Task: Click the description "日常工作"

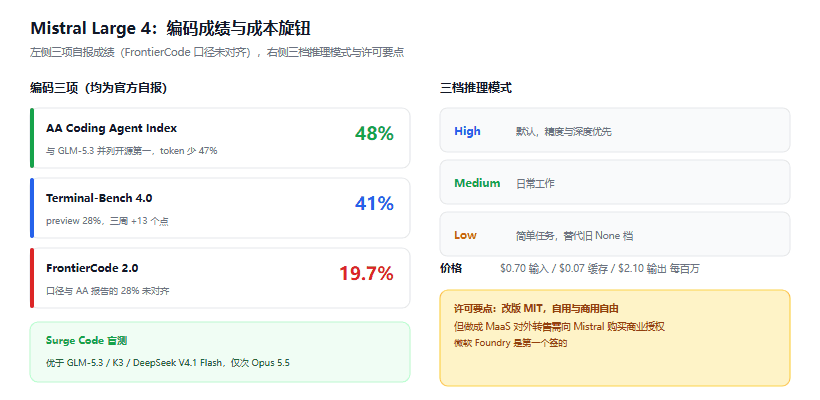Action: (x=536, y=184)
